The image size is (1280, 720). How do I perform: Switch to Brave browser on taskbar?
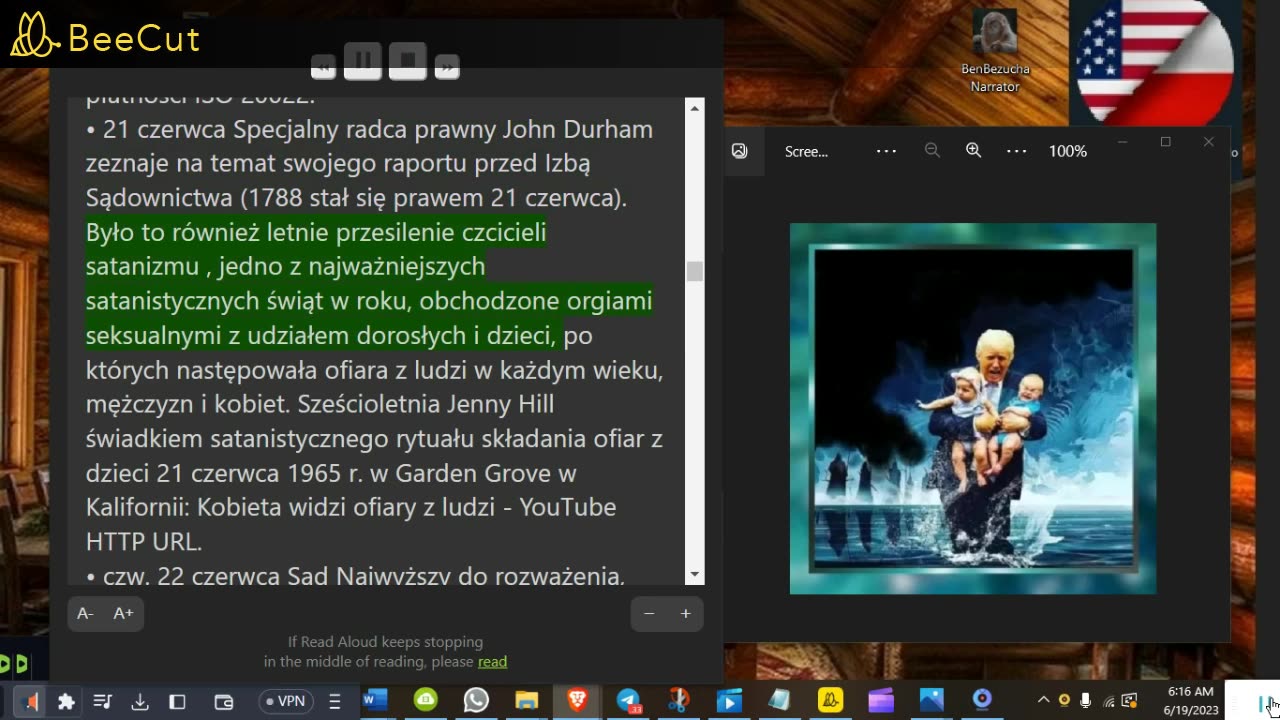pyautogui.click(x=577, y=701)
